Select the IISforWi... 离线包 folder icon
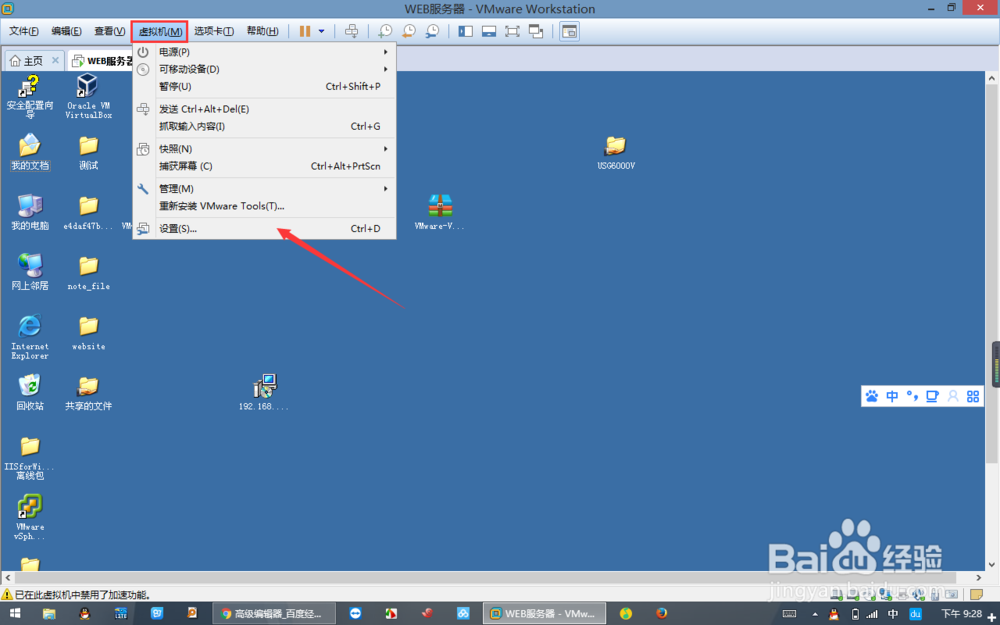Image resolution: width=1000 pixels, height=625 pixels. 30,458
